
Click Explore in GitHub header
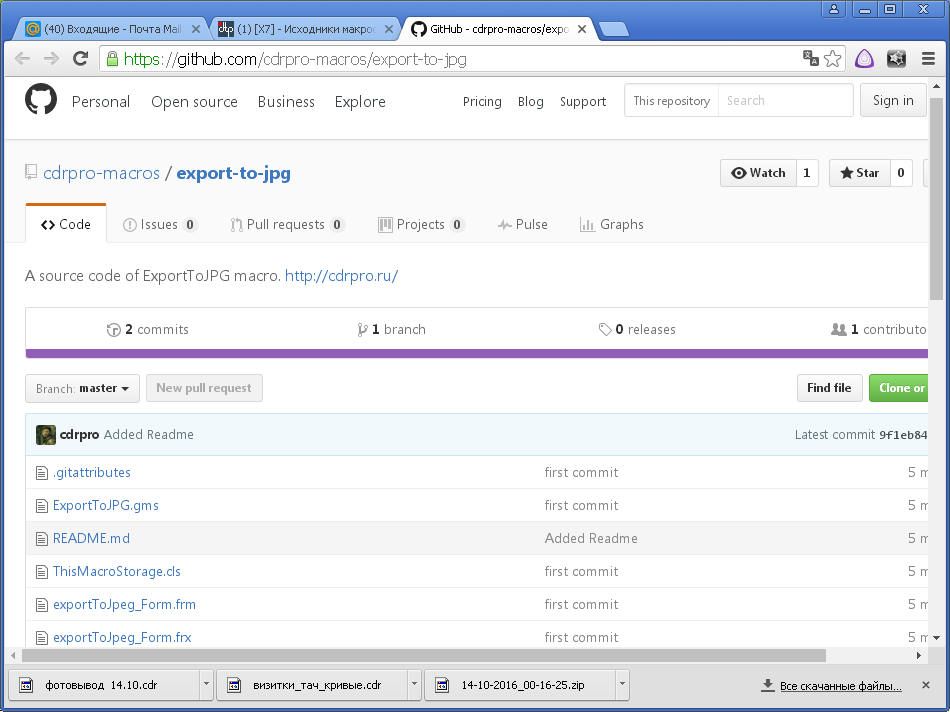(x=360, y=102)
